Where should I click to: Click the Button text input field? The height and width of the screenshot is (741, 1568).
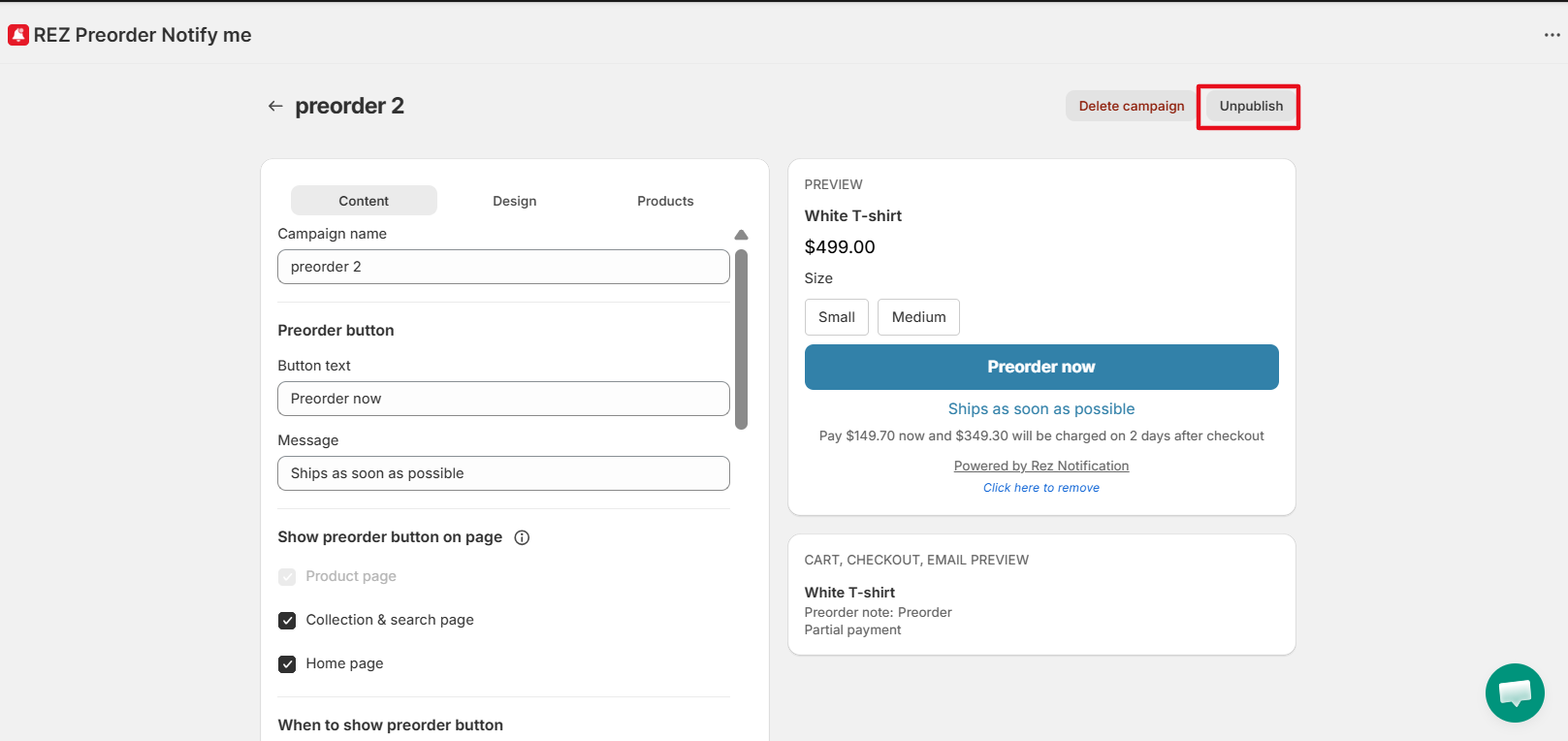503,399
